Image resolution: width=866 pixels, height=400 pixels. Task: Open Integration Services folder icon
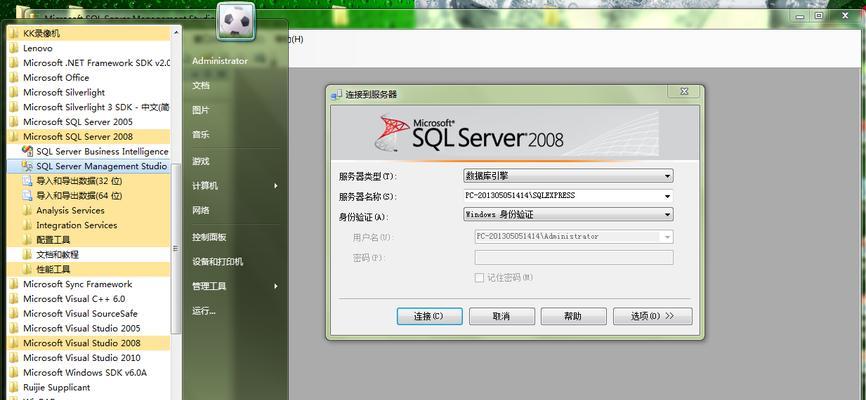click(x=27, y=225)
